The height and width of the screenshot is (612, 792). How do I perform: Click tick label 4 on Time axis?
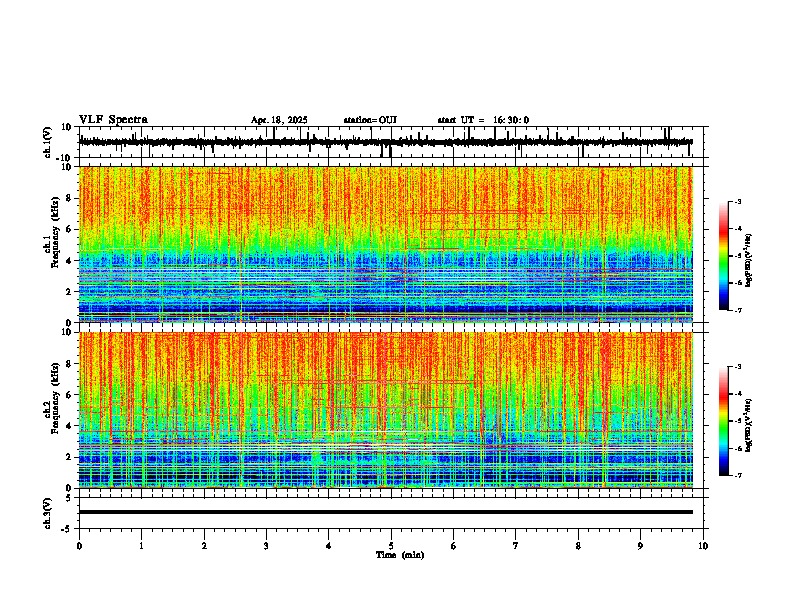pyautogui.click(x=329, y=546)
